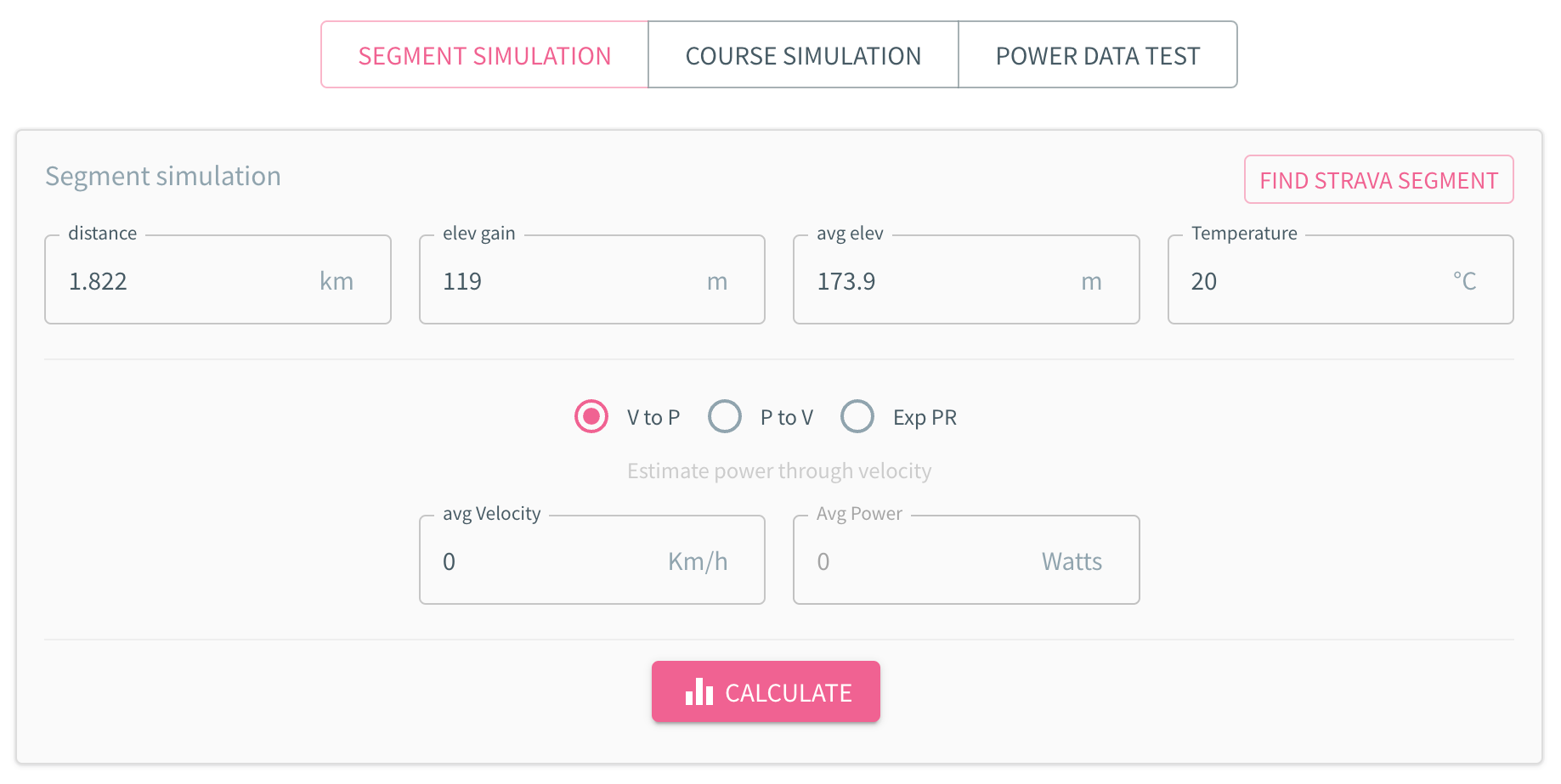The width and height of the screenshot is (1561, 784).
Task: Click the Km/h unit label
Action: (x=698, y=561)
